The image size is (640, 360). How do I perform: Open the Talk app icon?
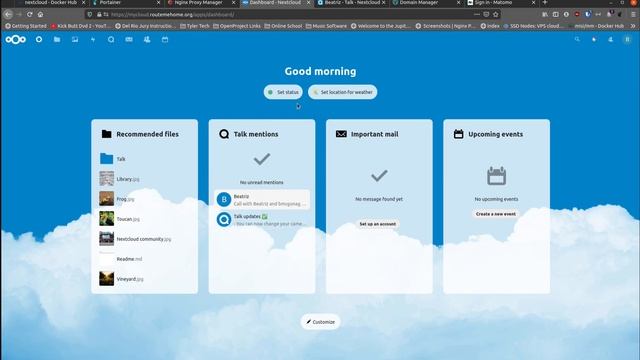(x=111, y=40)
